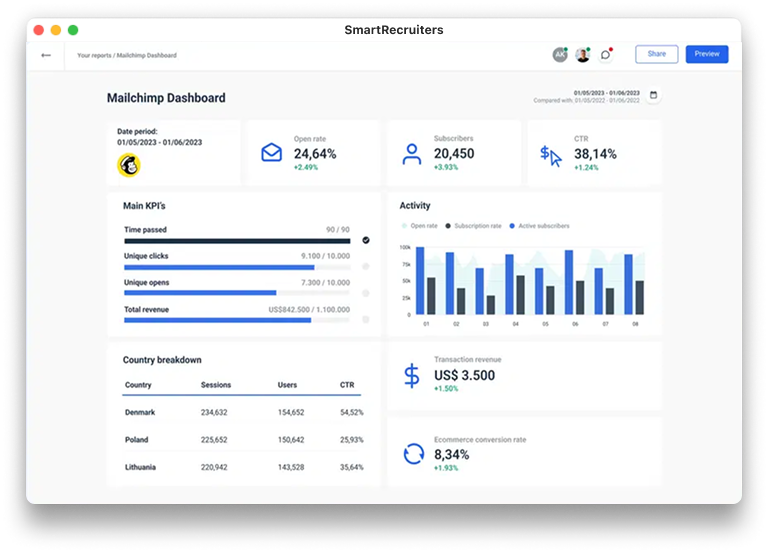Viewport: 768px width, 552px height.
Task: Click the Preview button
Action: click(707, 54)
